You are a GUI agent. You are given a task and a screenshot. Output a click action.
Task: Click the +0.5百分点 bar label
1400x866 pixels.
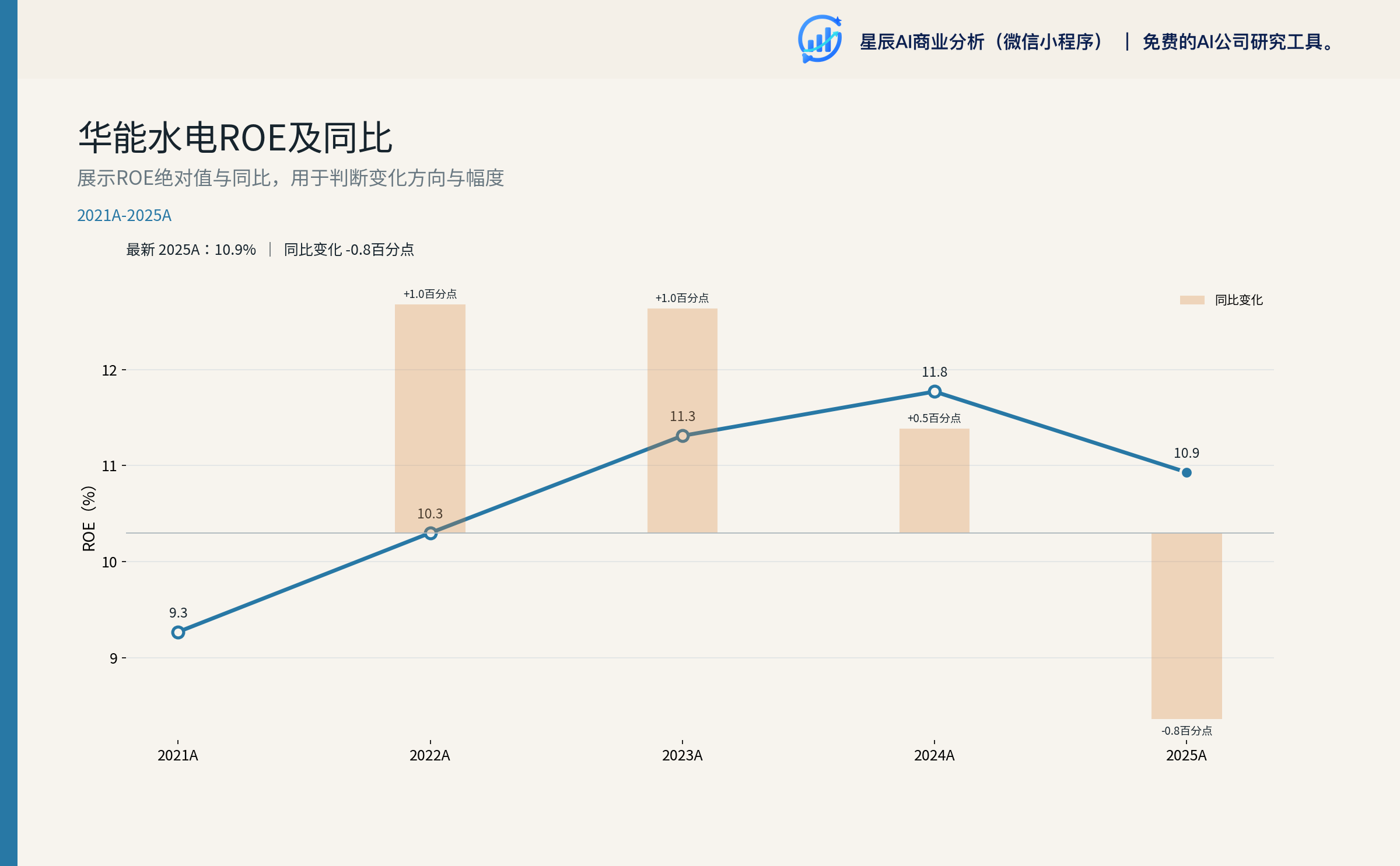[x=935, y=418]
